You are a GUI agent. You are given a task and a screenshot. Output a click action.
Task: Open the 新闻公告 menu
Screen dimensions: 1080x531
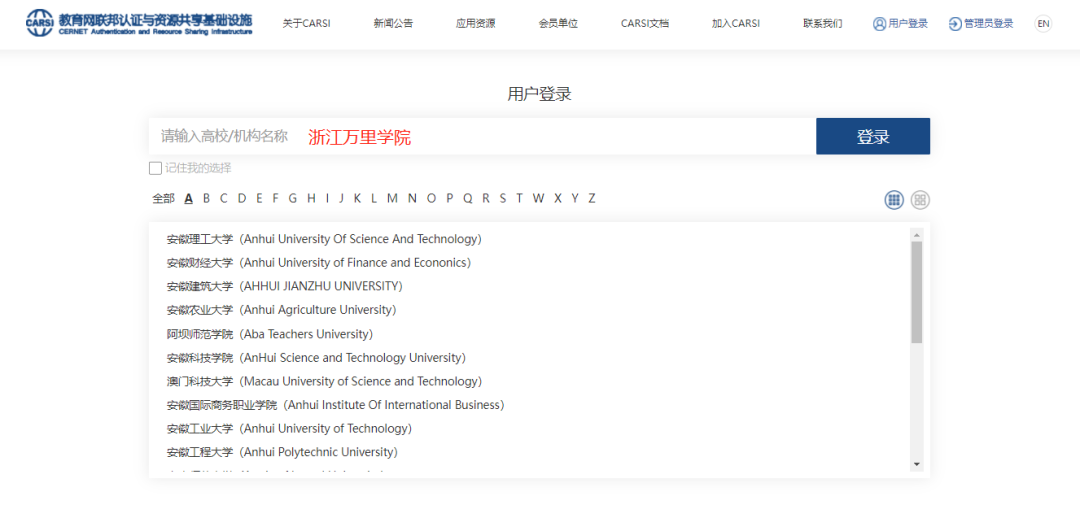tap(393, 23)
